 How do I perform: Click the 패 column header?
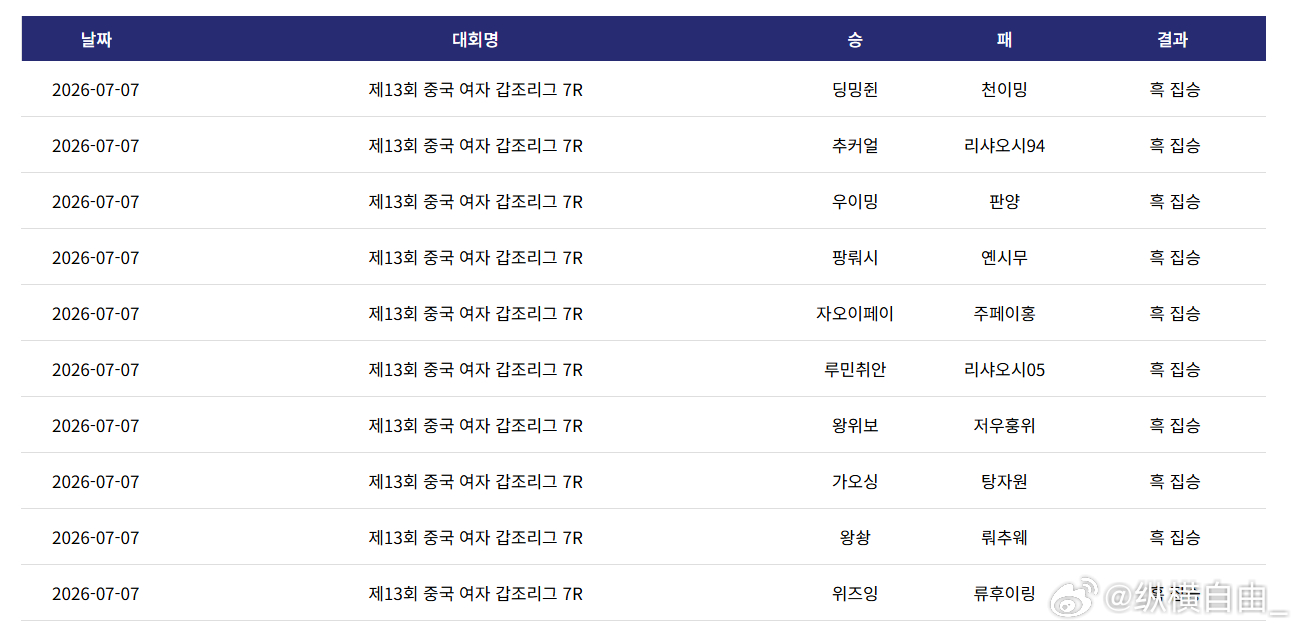tap(1004, 40)
